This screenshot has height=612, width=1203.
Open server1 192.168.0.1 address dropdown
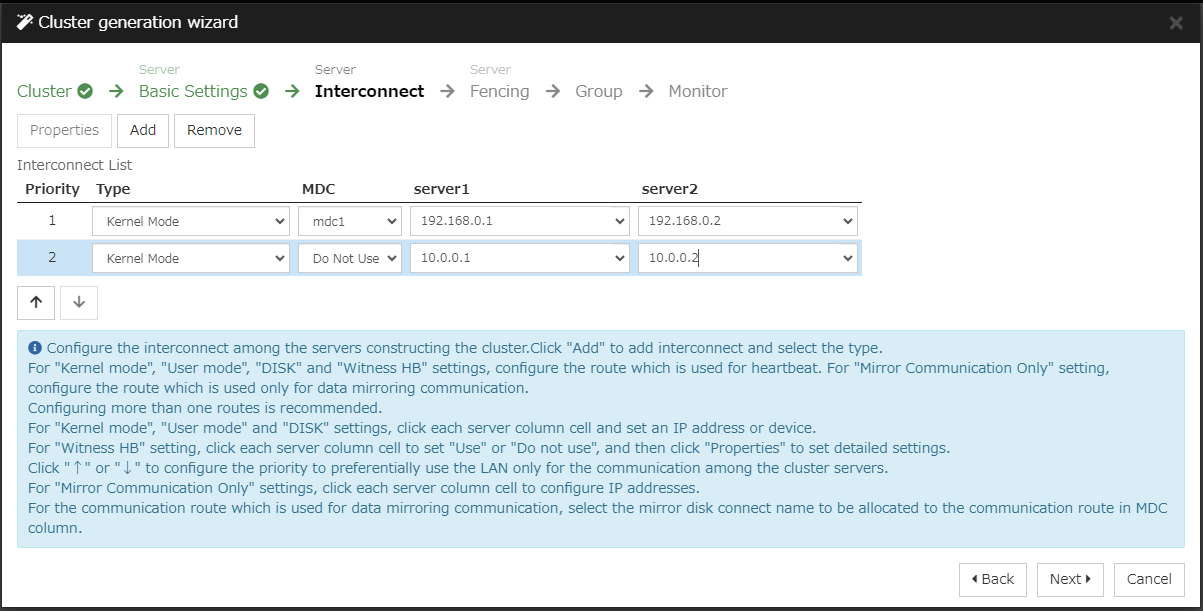click(520, 221)
